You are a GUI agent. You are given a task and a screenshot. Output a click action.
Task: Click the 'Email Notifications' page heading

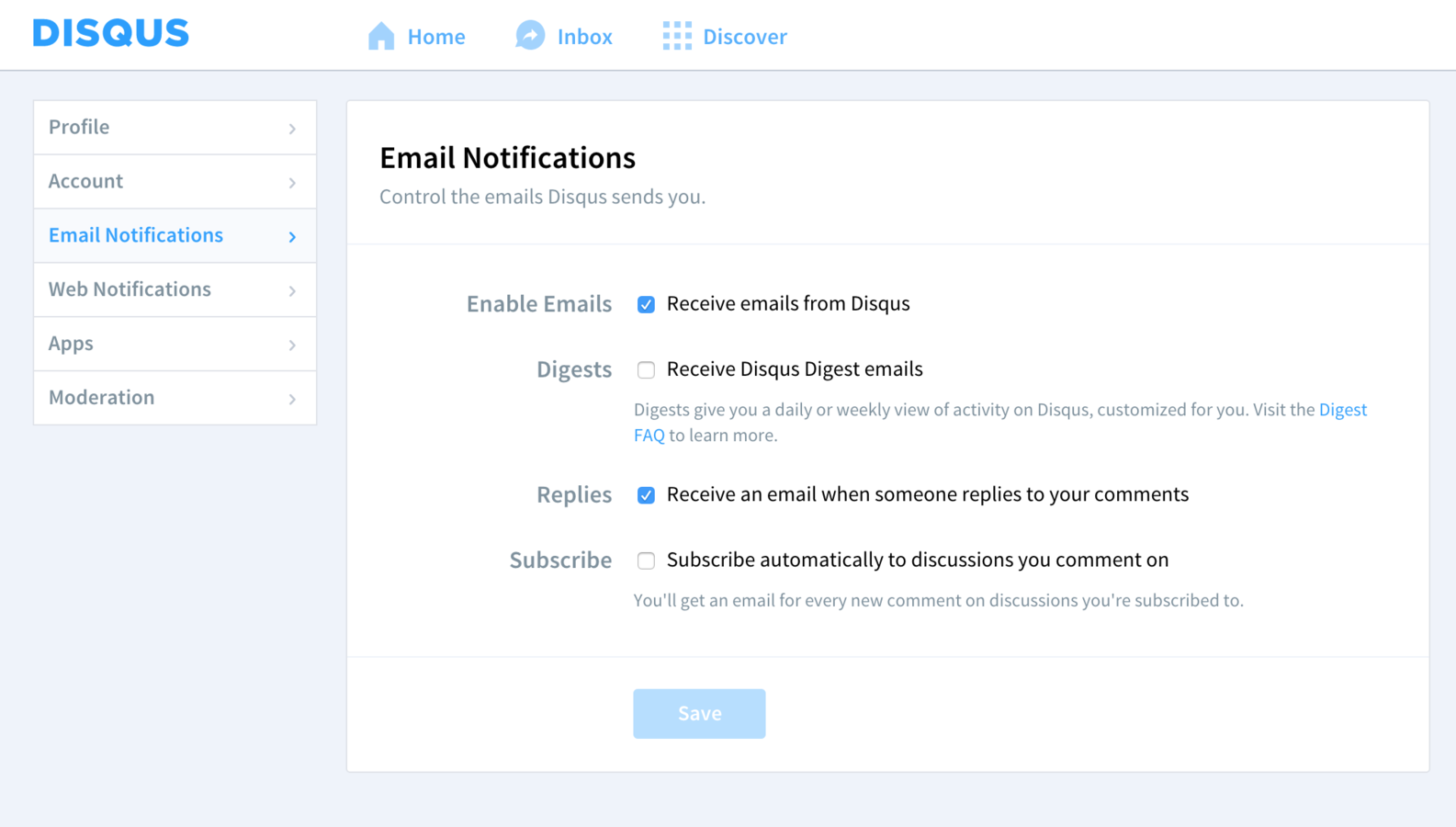coord(507,158)
